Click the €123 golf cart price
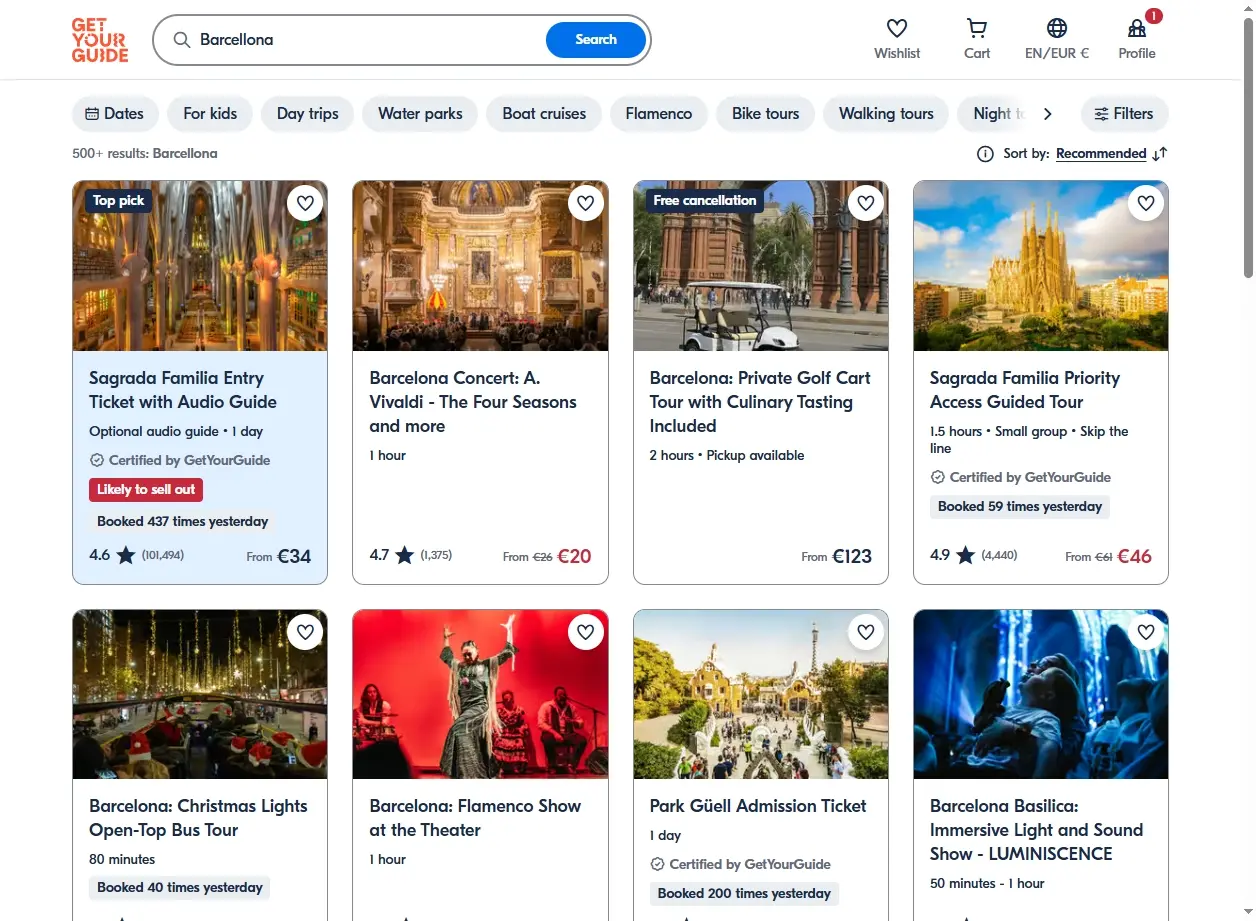This screenshot has width=1256, height=921. pyautogui.click(x=852, y=556)
